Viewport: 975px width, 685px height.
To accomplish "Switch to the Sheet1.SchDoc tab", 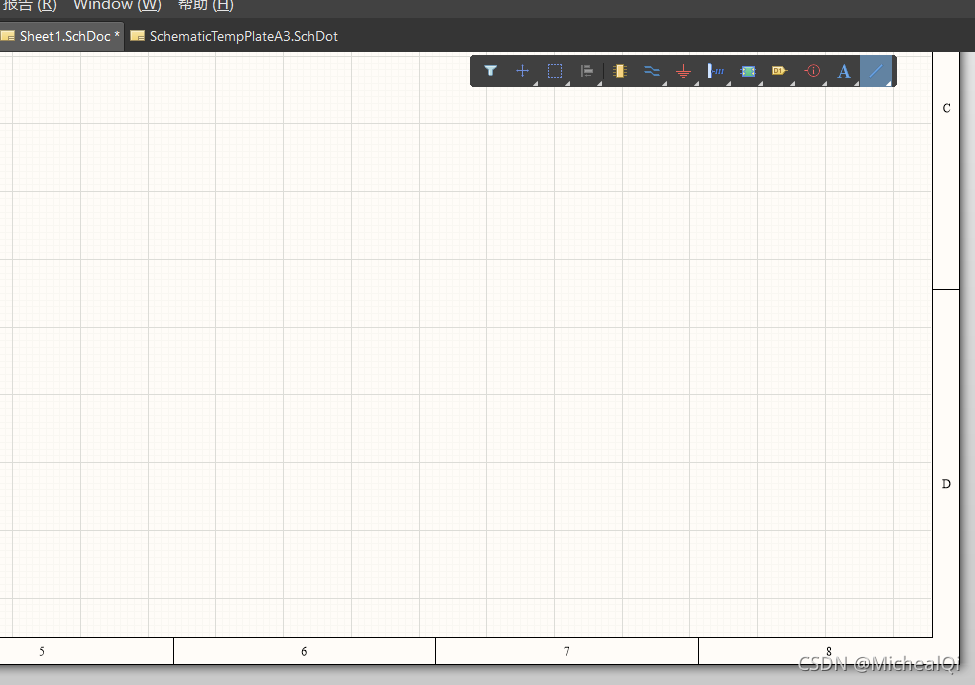I will (62, 36).
